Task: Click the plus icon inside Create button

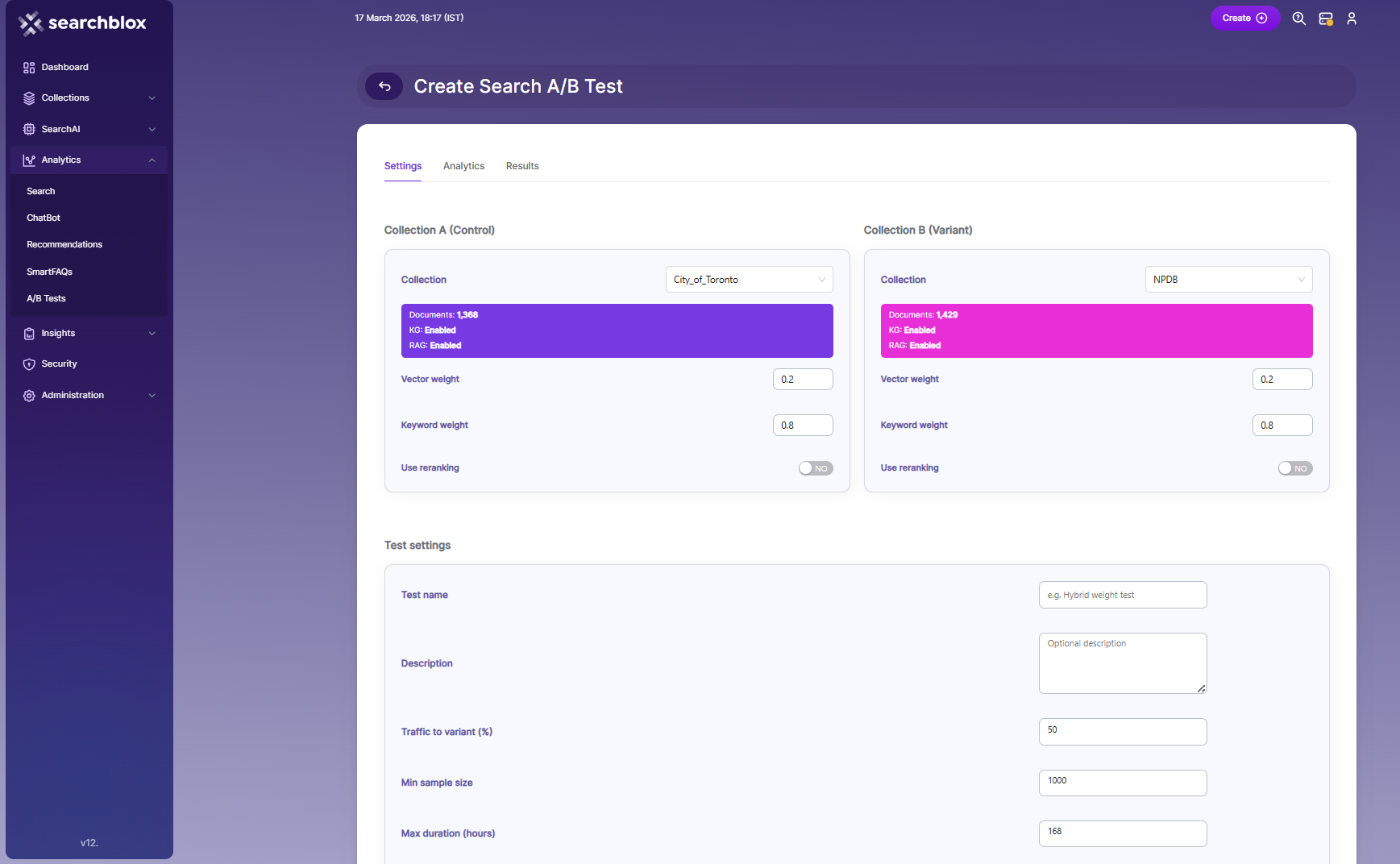Action: (x=1262, y=19)
